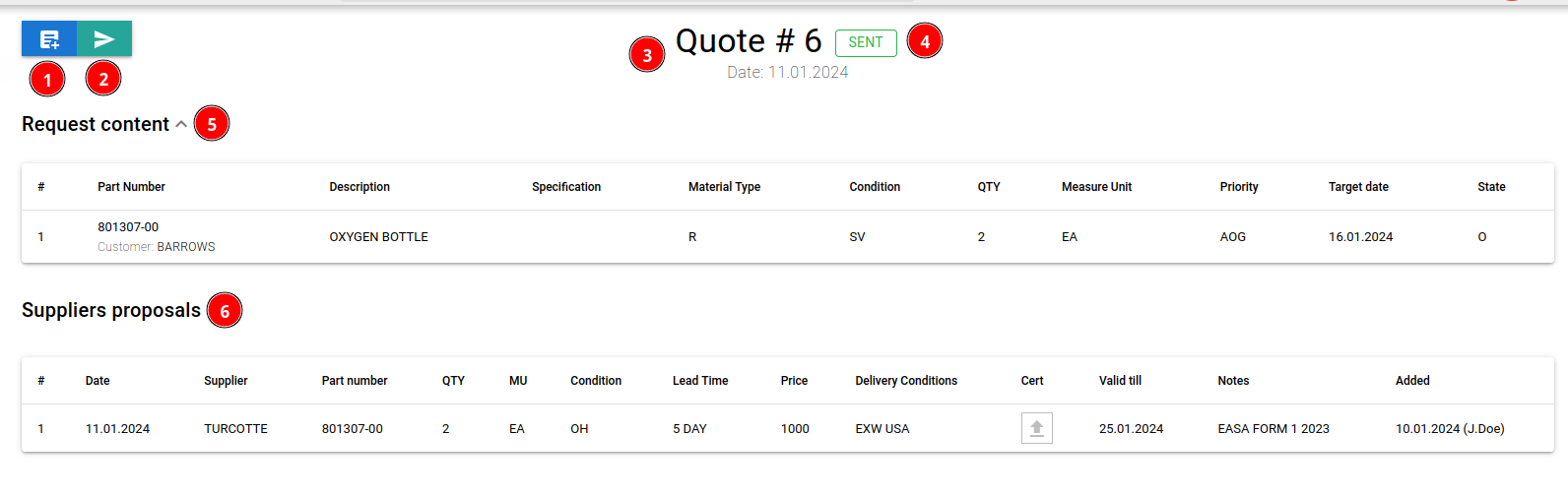Click the Target date column header
1568x497 pixels.
coord(1358,187)
